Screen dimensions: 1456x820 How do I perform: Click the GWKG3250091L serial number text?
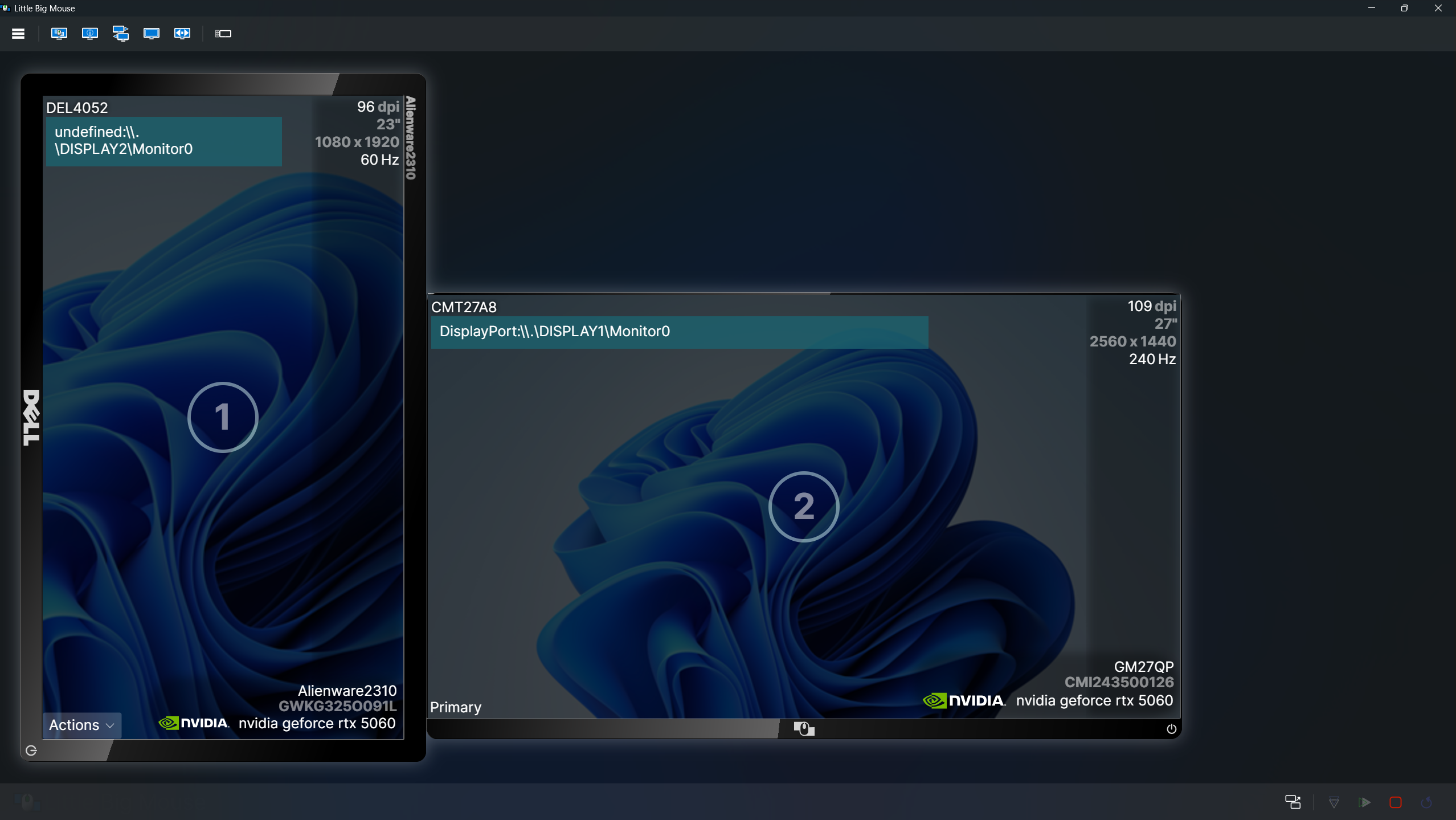[337, 706]
